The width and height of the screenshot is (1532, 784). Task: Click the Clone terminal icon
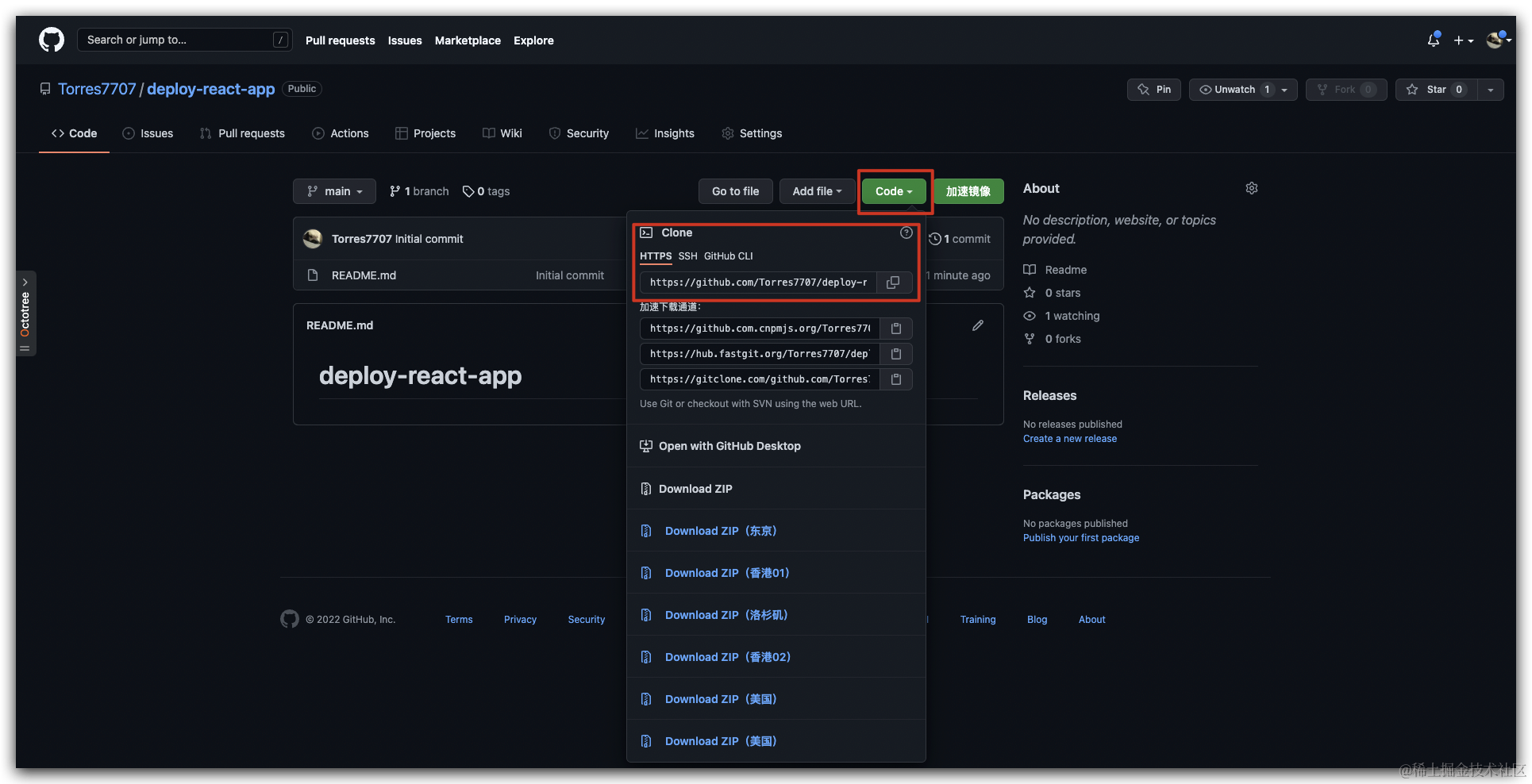click(x=646, y=233)
